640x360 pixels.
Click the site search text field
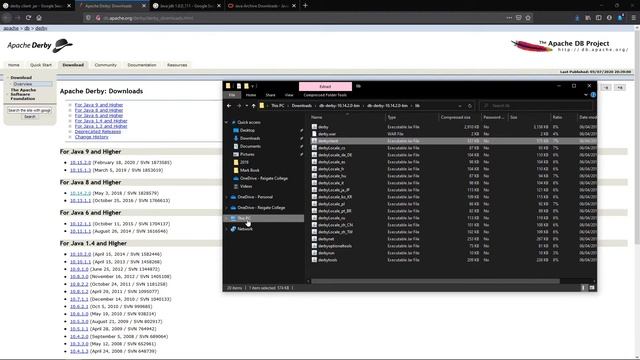(29, 110)
